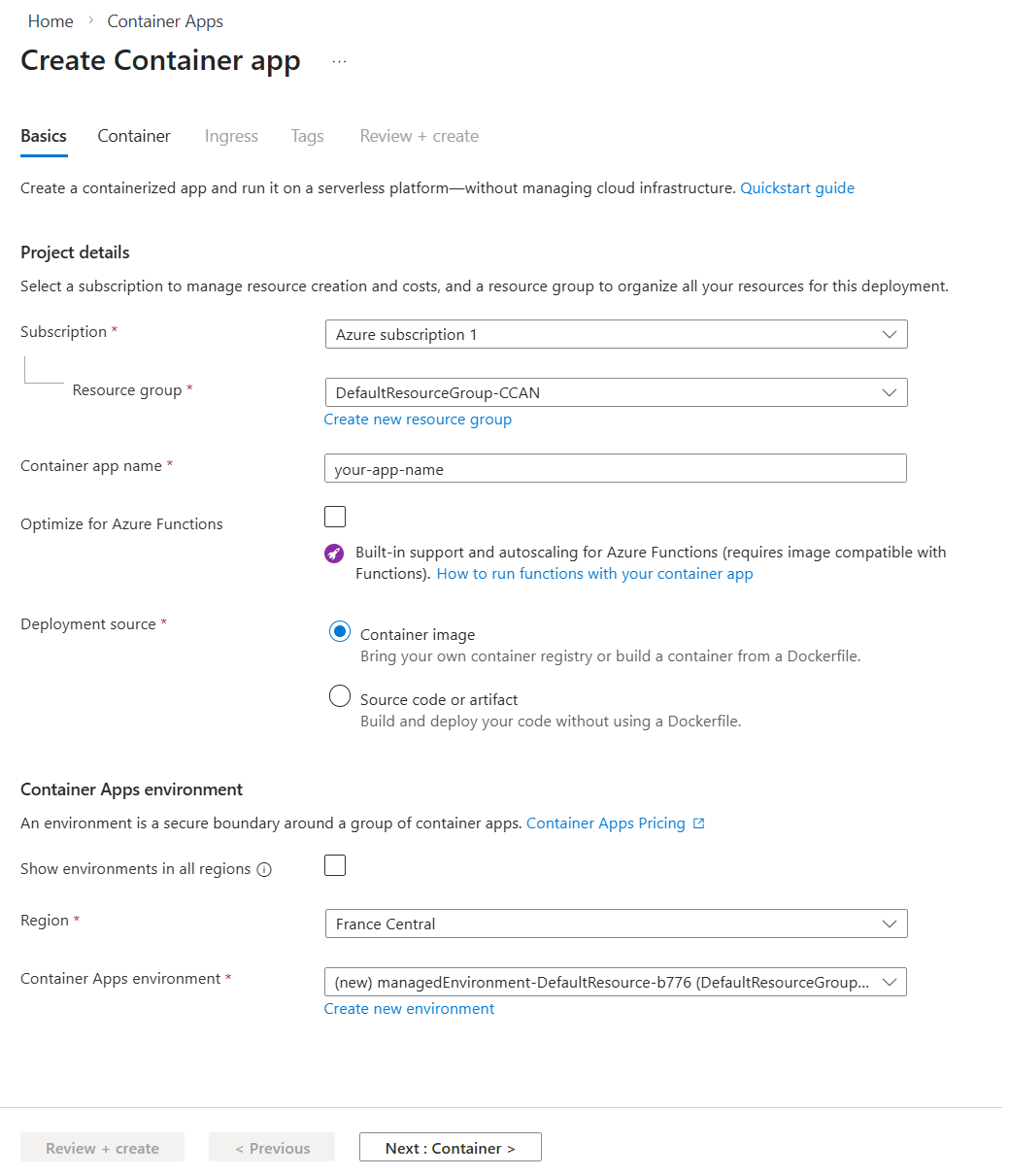1009x1176 pixels.
Task: Open the Quickstart guide link
Action: [796, 187]
